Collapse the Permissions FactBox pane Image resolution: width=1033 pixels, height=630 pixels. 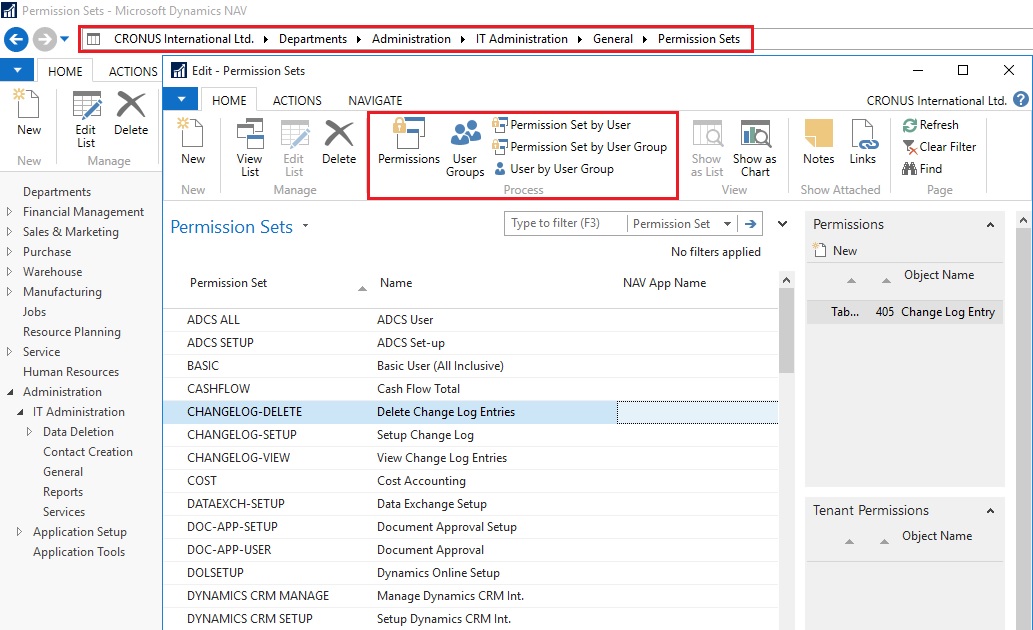pos(991,225)
